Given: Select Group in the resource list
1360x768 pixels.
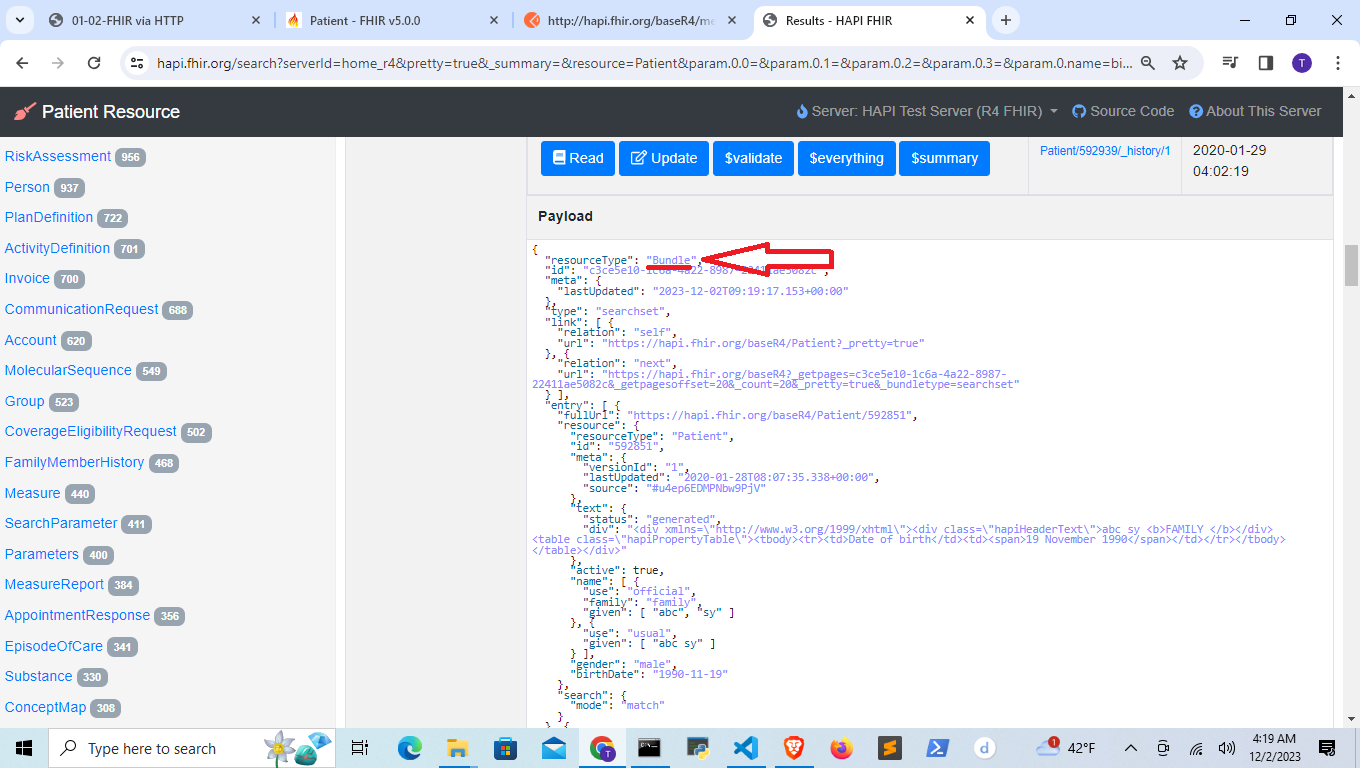Looking at the screenshot, I should [24, 401].
